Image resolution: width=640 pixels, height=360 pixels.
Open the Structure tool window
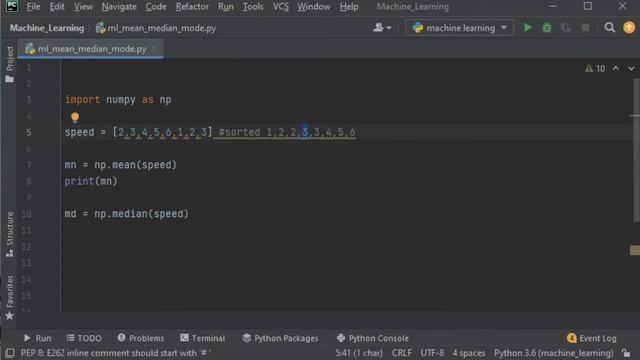tap(9, 234)
